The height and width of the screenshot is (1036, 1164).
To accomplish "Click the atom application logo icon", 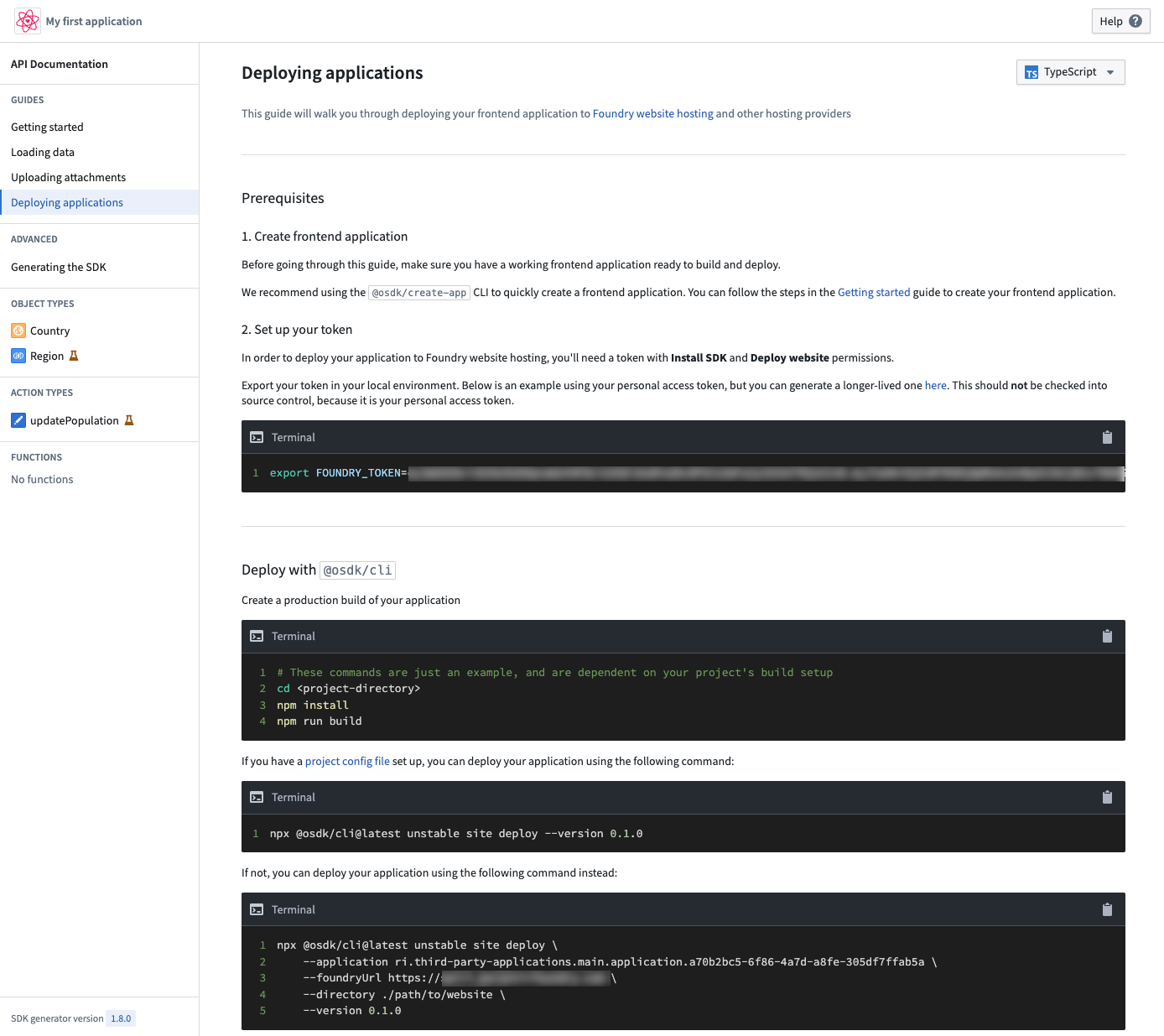I will (x=28, y=21).
